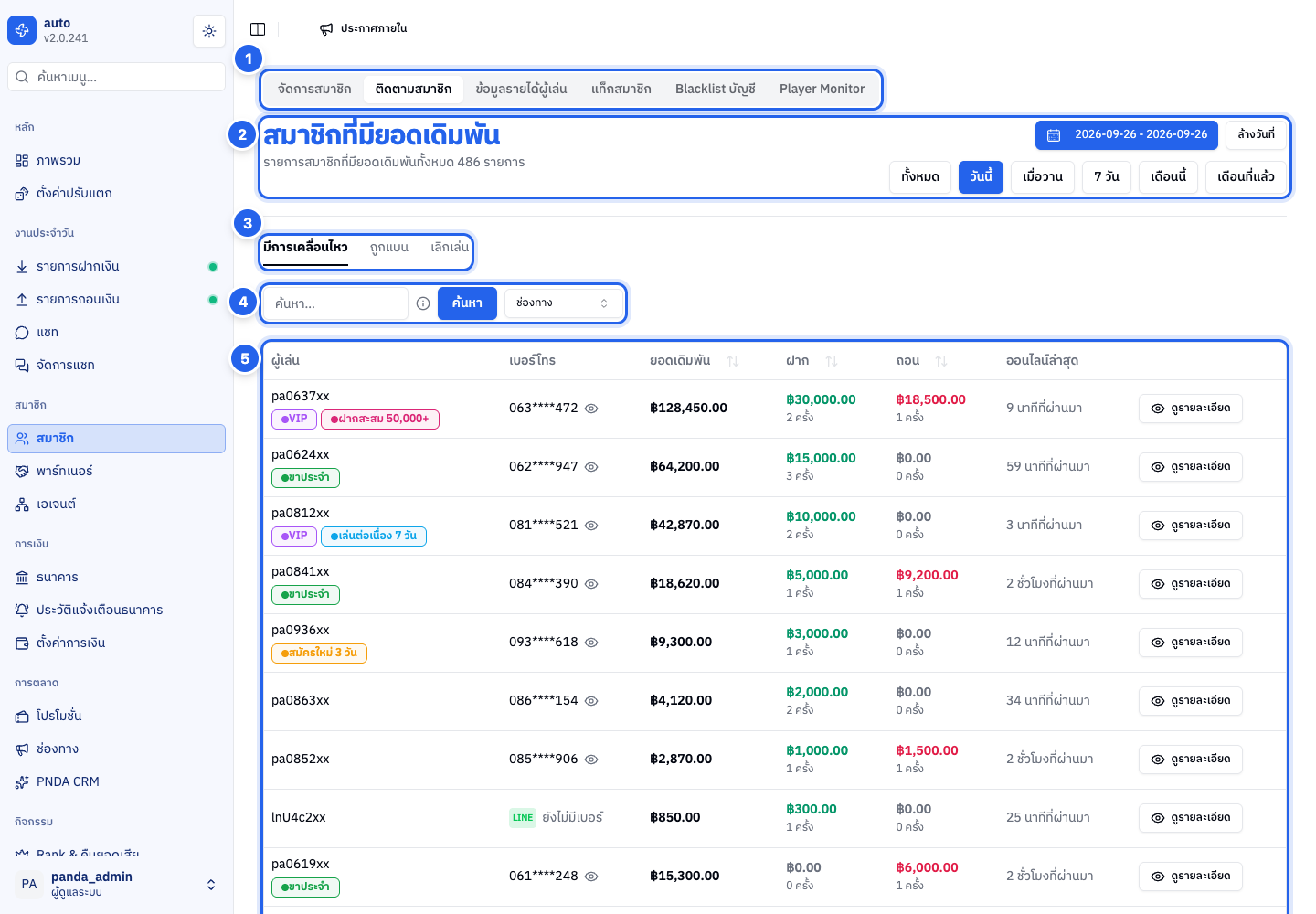The height and width of the screenshot is (914, 1316).
Task: Click the ประวัติแจ้งเตือนธนาคาร bell icon
Action: pos(22,611)
